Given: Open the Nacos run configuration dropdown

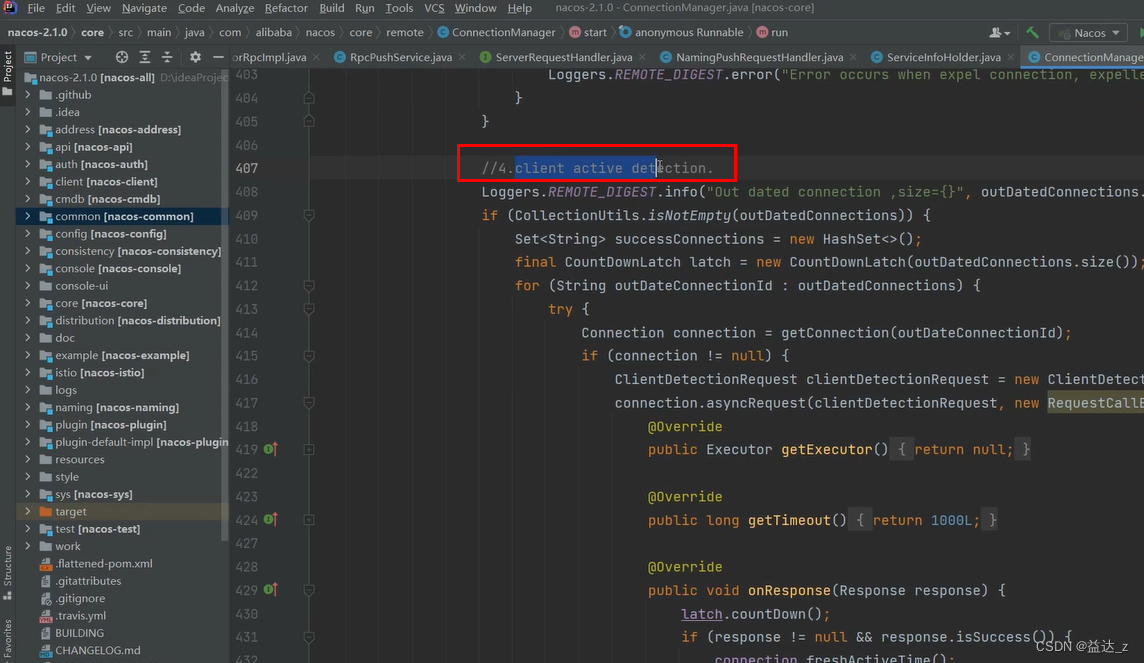Looking at the screenshot, I should click(1089, 33).
